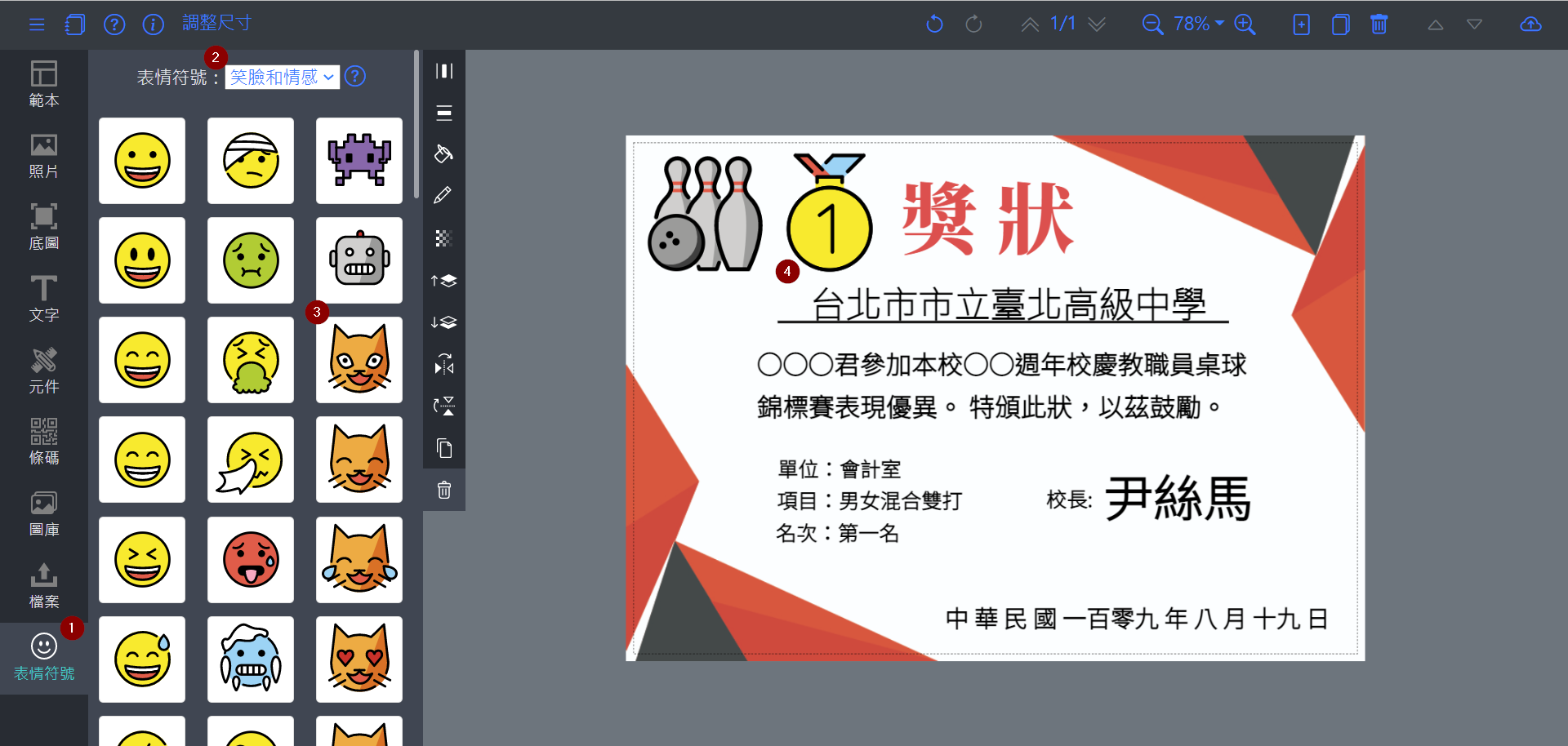Image resolution: width=1568 pixels, height=746 pixels.
Task: Click the help icon beside emoji category
Action: pos(355,77)
